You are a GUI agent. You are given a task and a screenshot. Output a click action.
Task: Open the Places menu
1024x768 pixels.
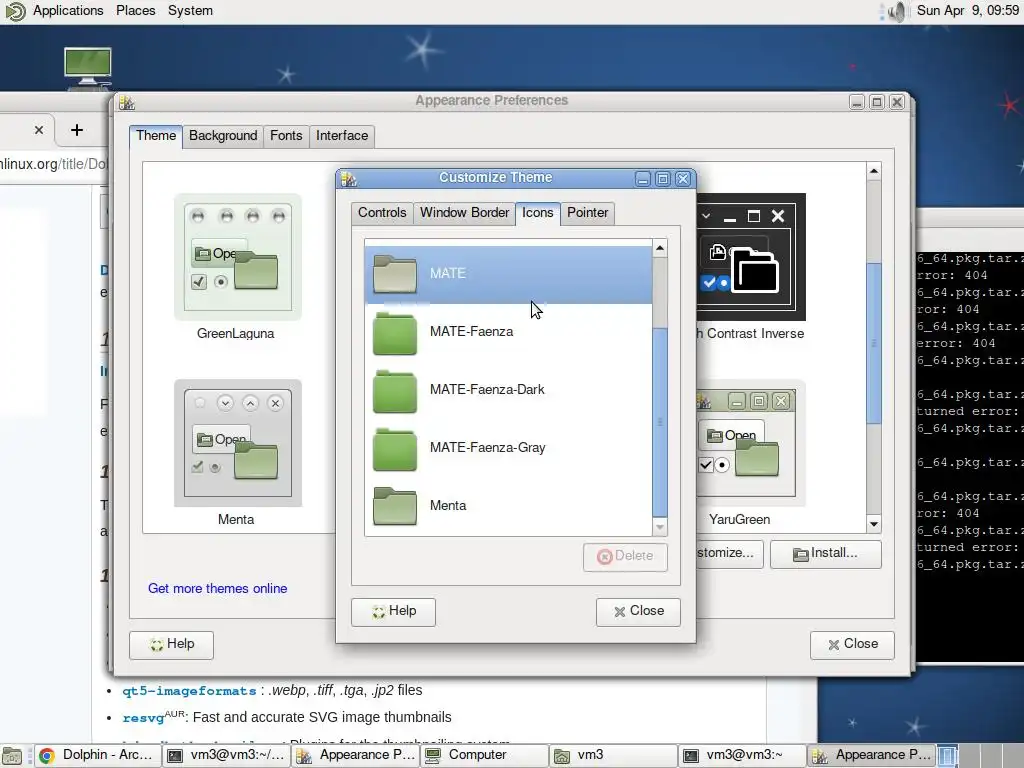click(136, 10)
